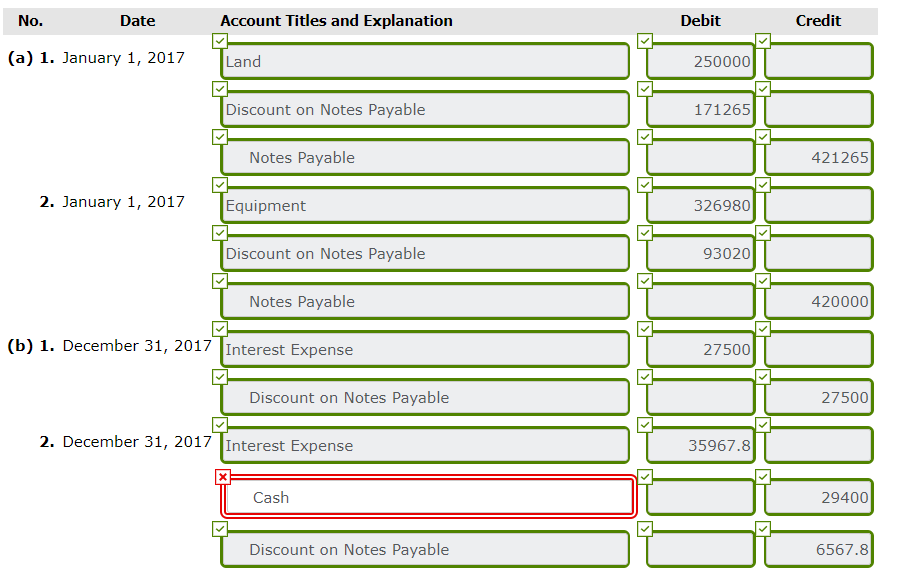
Task: Click the checkmark above the Equipment account field
Action: pyautogui.click(x=220, y=185)
